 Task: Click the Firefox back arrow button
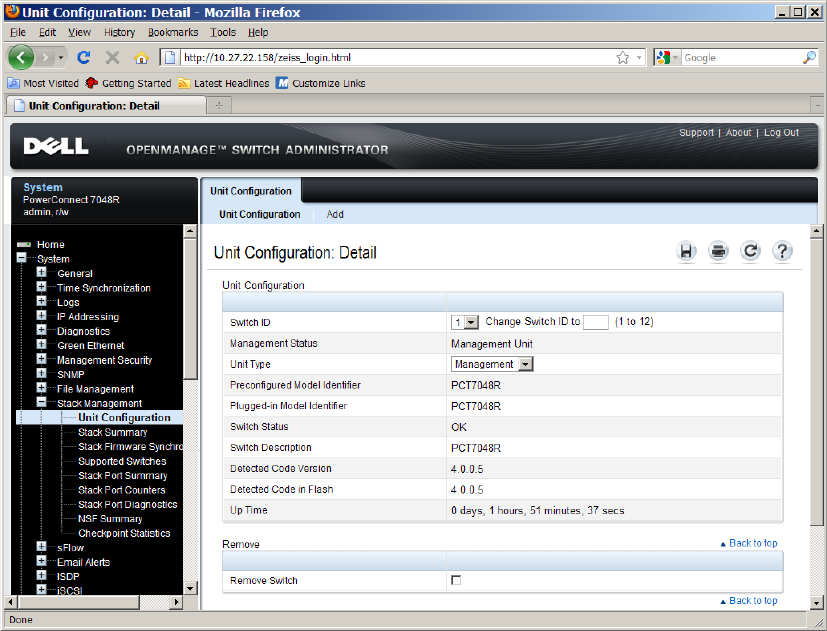(21, 57)
